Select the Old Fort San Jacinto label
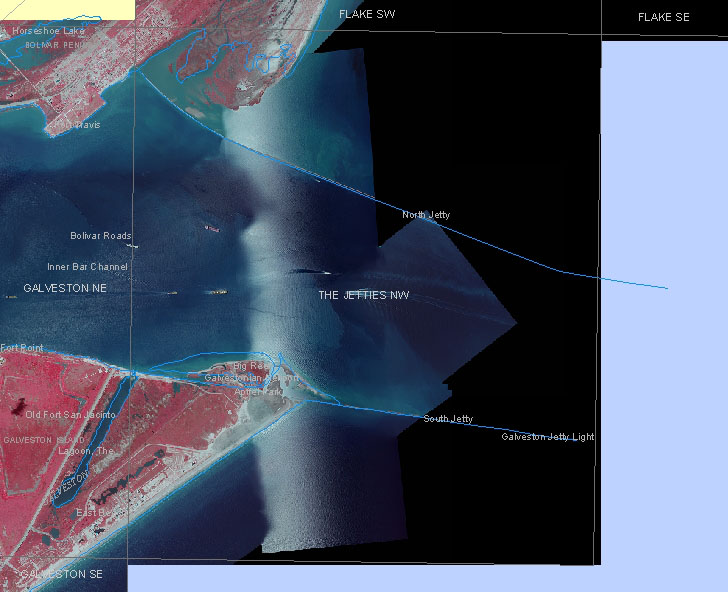 tap(71, 414)
